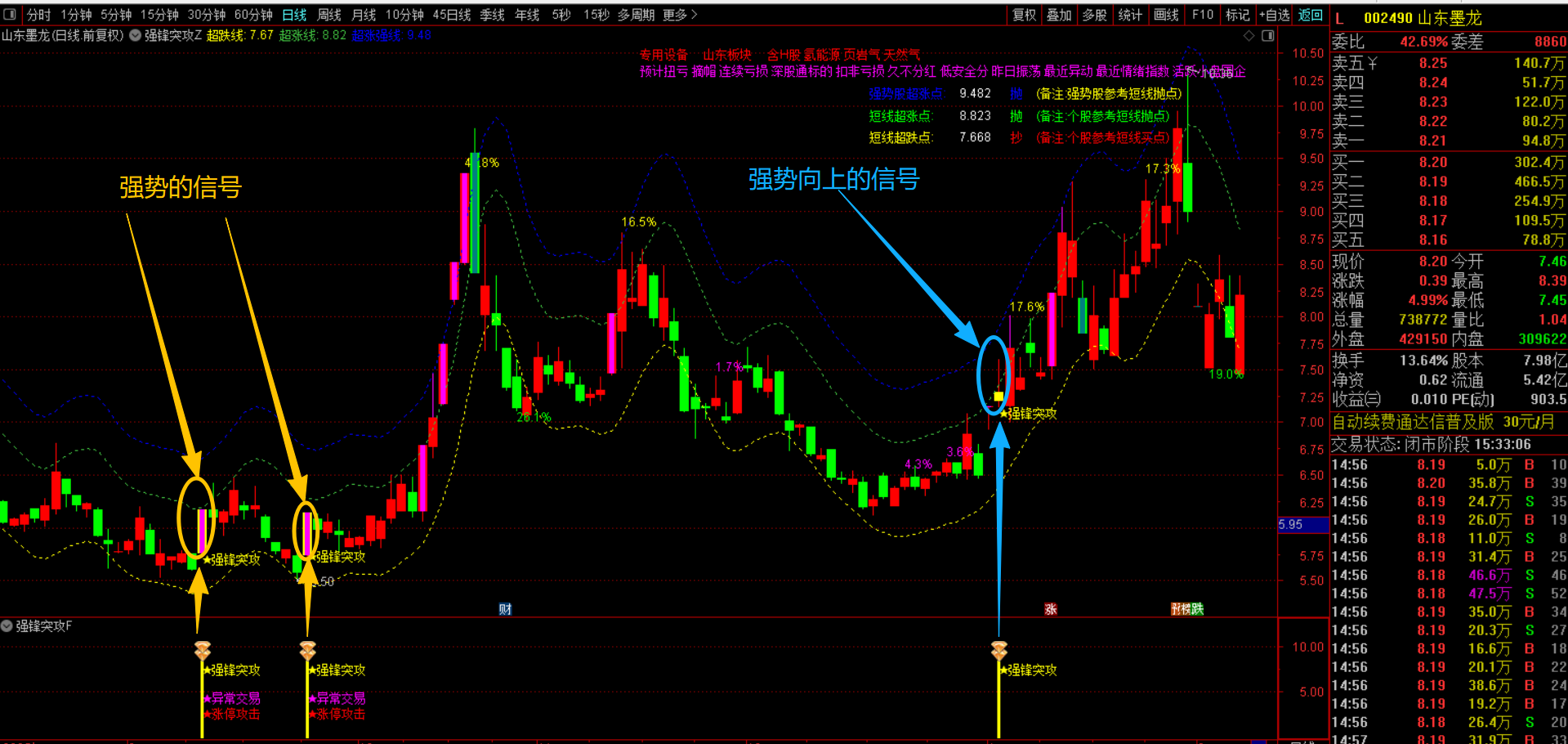This screenshot has width=1568, height=744.
Task: Select the 日线 daily chart tab
Action: (294, 15)
